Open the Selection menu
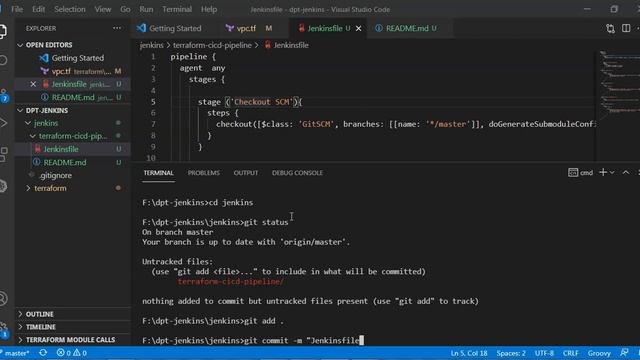 [70, 9]
